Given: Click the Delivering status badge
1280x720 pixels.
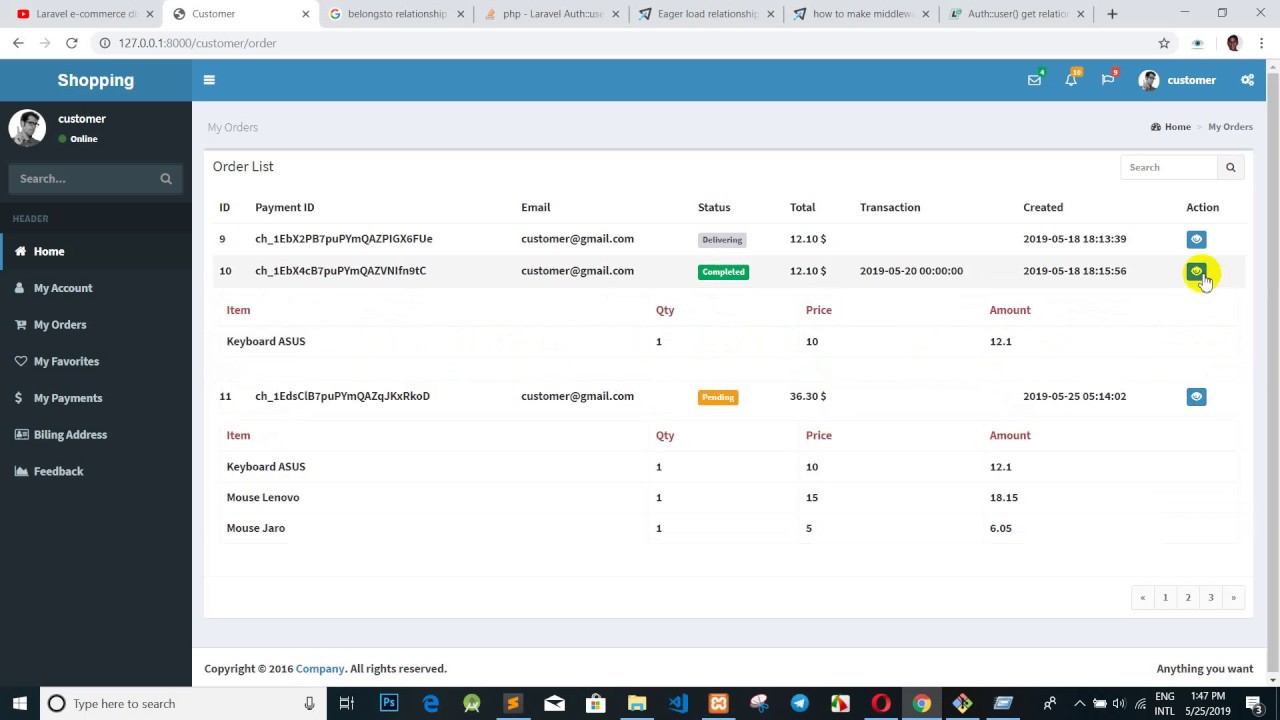Looking at the screenshot, I should coord(722,240).
